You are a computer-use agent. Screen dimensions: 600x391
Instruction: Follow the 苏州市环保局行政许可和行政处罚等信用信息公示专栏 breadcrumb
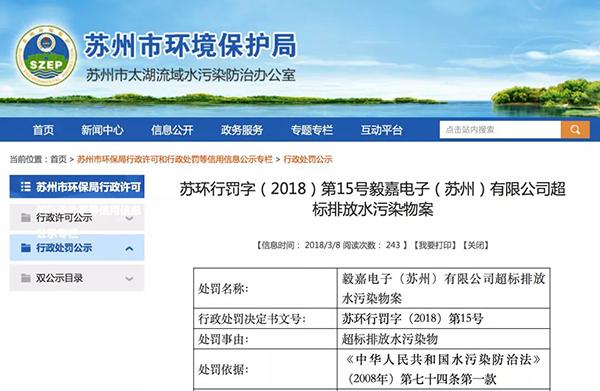[x=175, y=159]
